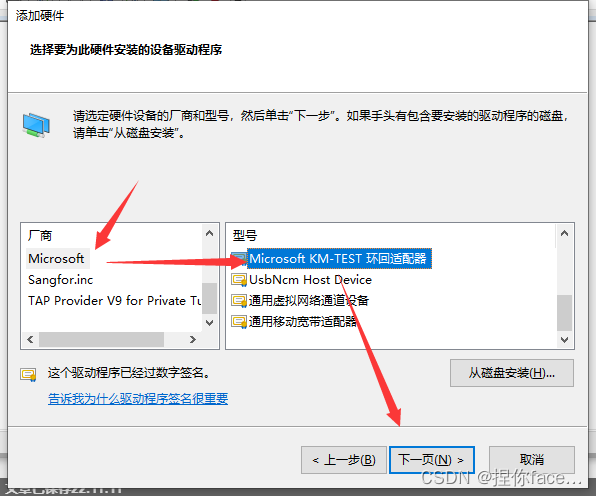
Task: Click manufacturer list scroll down arrow
Action: pos(209,323)
